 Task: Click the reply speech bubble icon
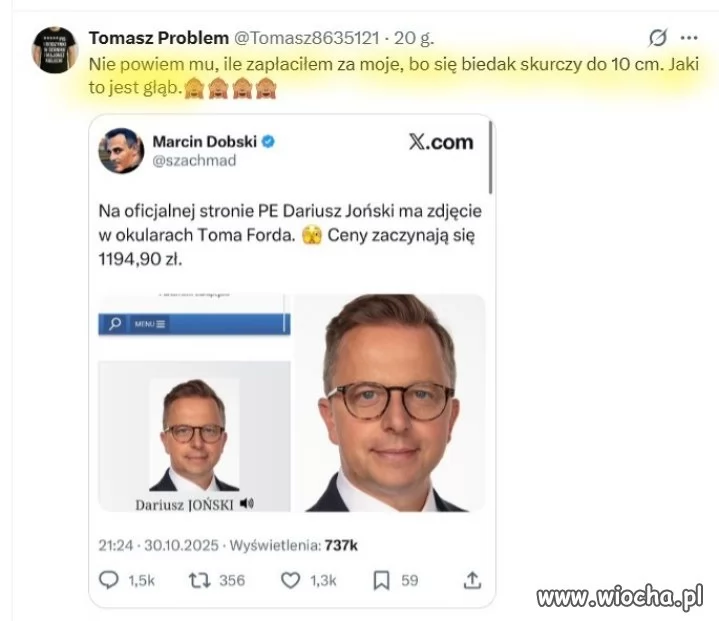click(109, 580)
